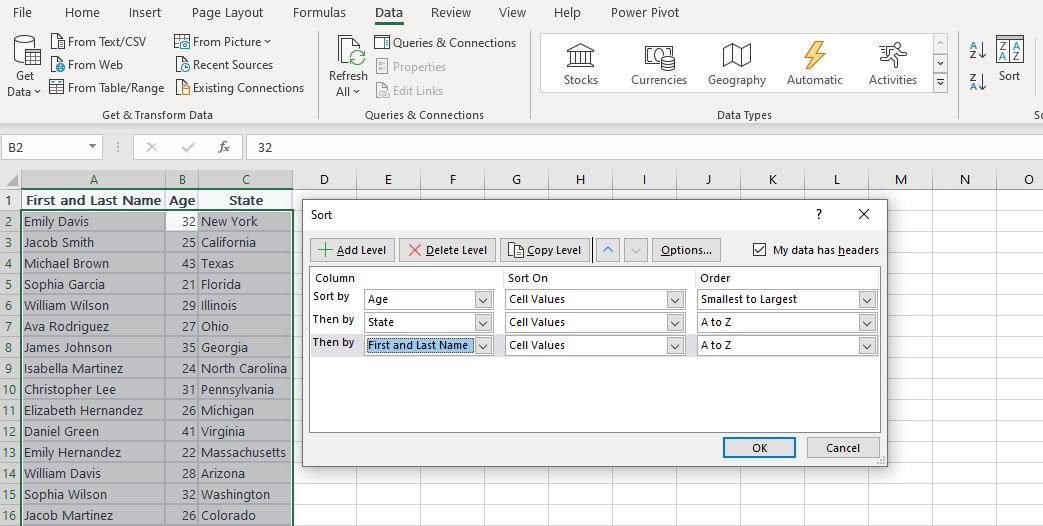Switch to the Review tab

[x=451, y=13]
